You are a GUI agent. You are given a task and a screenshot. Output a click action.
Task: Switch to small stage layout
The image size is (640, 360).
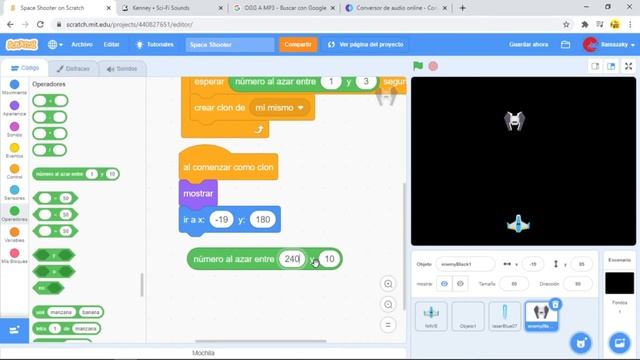pos(595,66)
